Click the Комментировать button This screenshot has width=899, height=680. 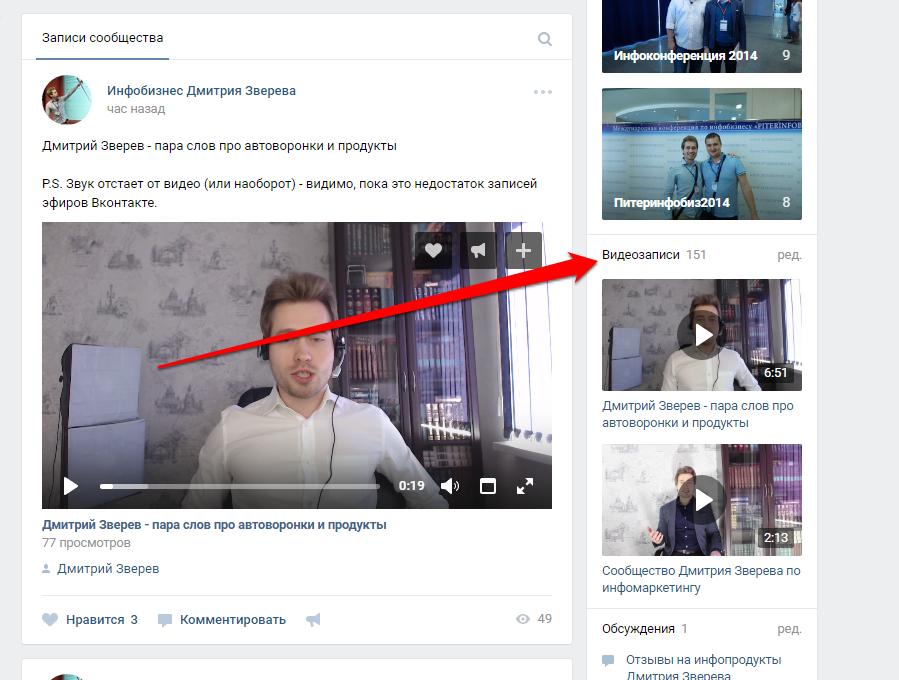(x=222, y=619)
